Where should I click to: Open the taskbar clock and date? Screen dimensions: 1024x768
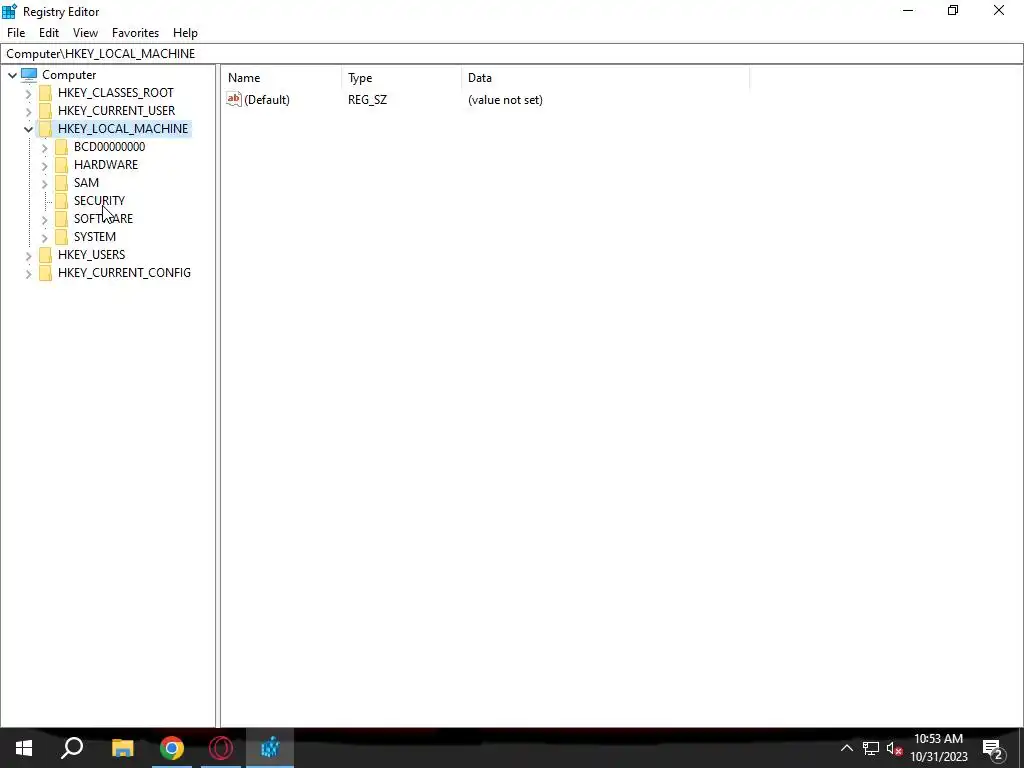coord(938,748)
